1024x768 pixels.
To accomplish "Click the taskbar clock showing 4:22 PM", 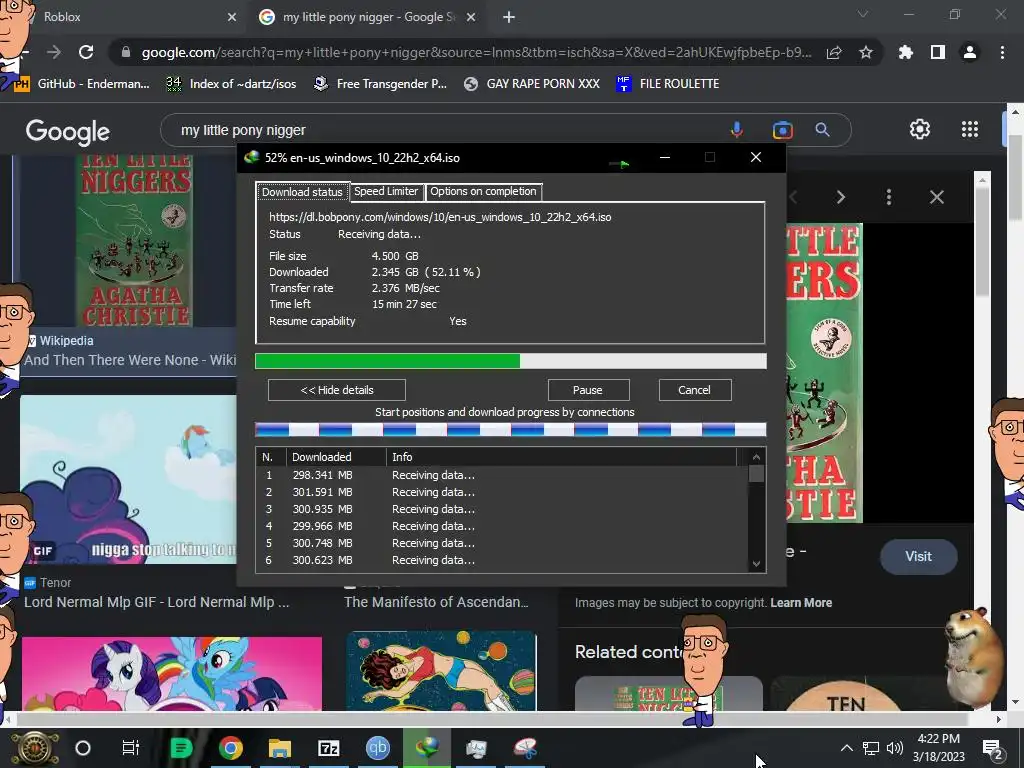I will tap(938, 748).
